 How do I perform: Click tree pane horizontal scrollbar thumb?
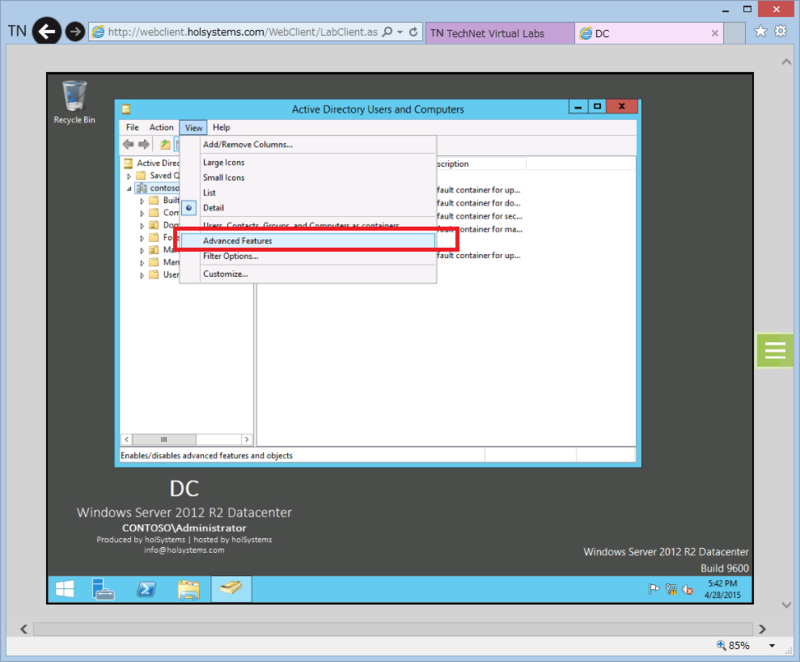coord(164,439)
